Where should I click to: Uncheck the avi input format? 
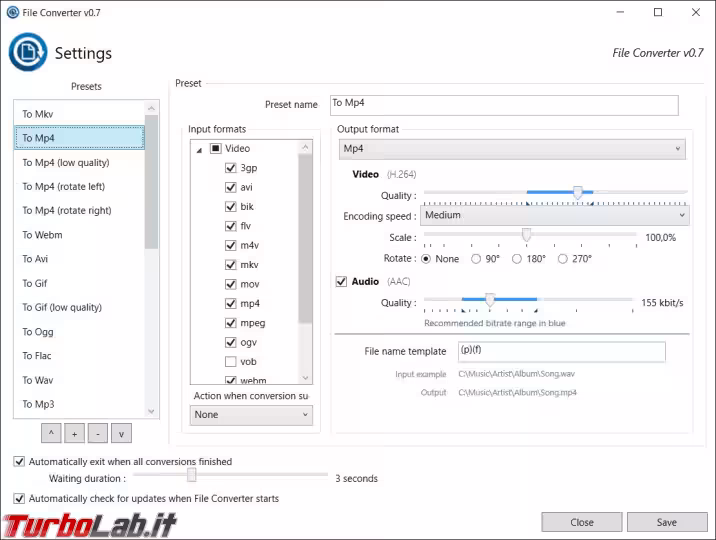[231, 187]
